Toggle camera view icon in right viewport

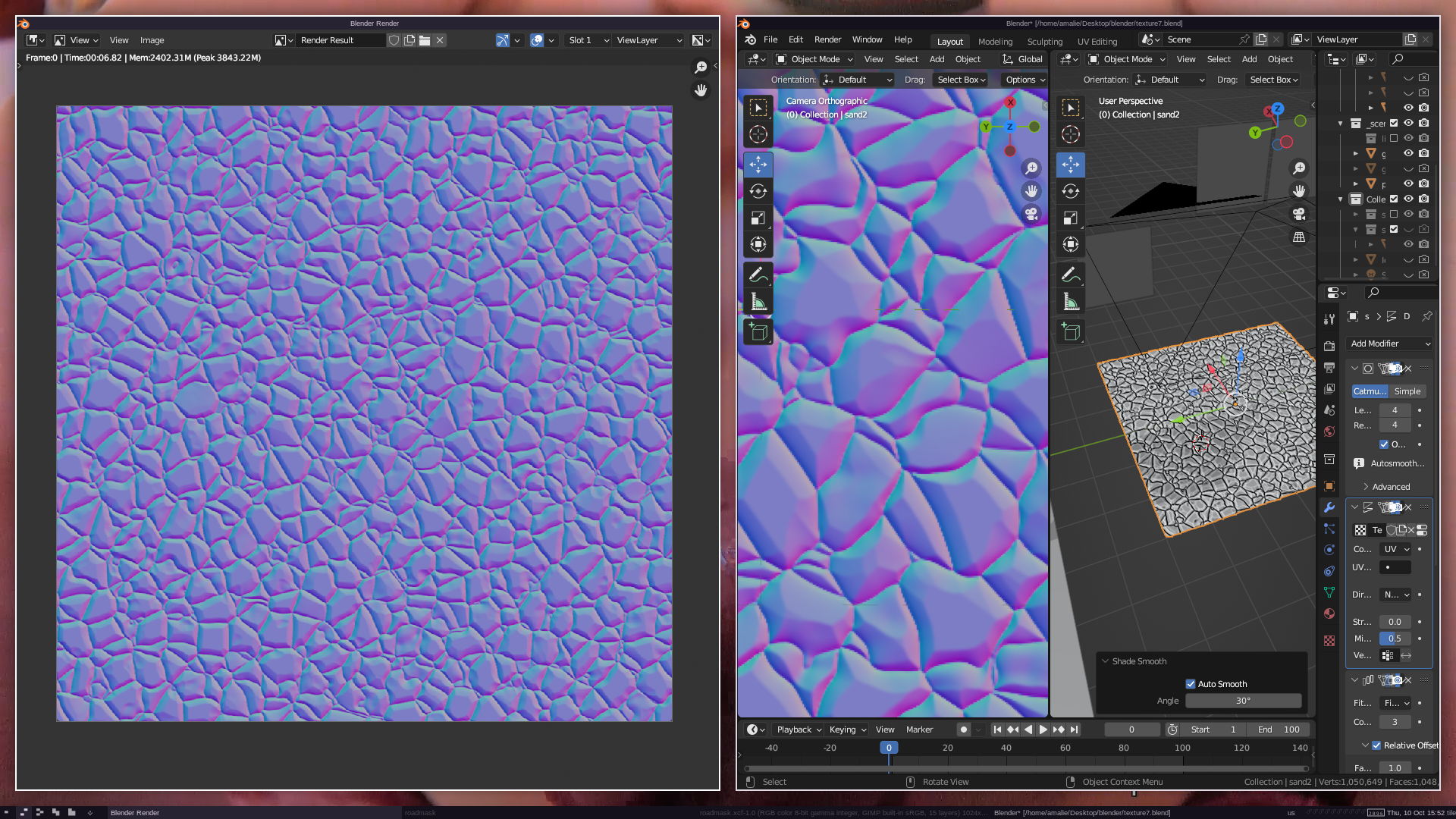(x=1299, y=214)
